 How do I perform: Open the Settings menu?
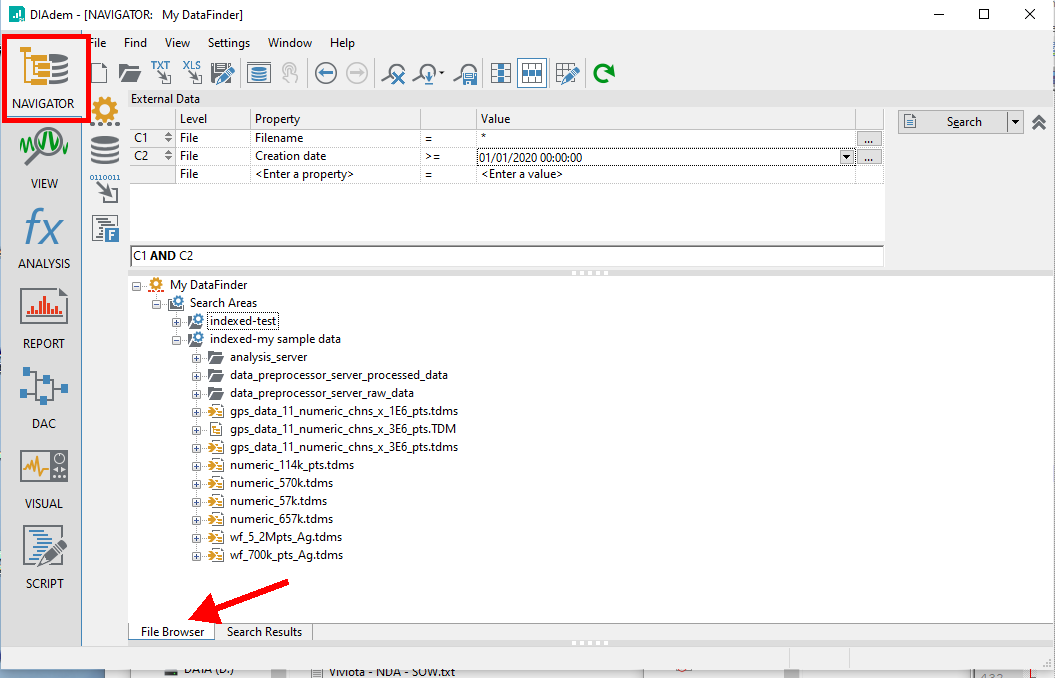point(229,43)
